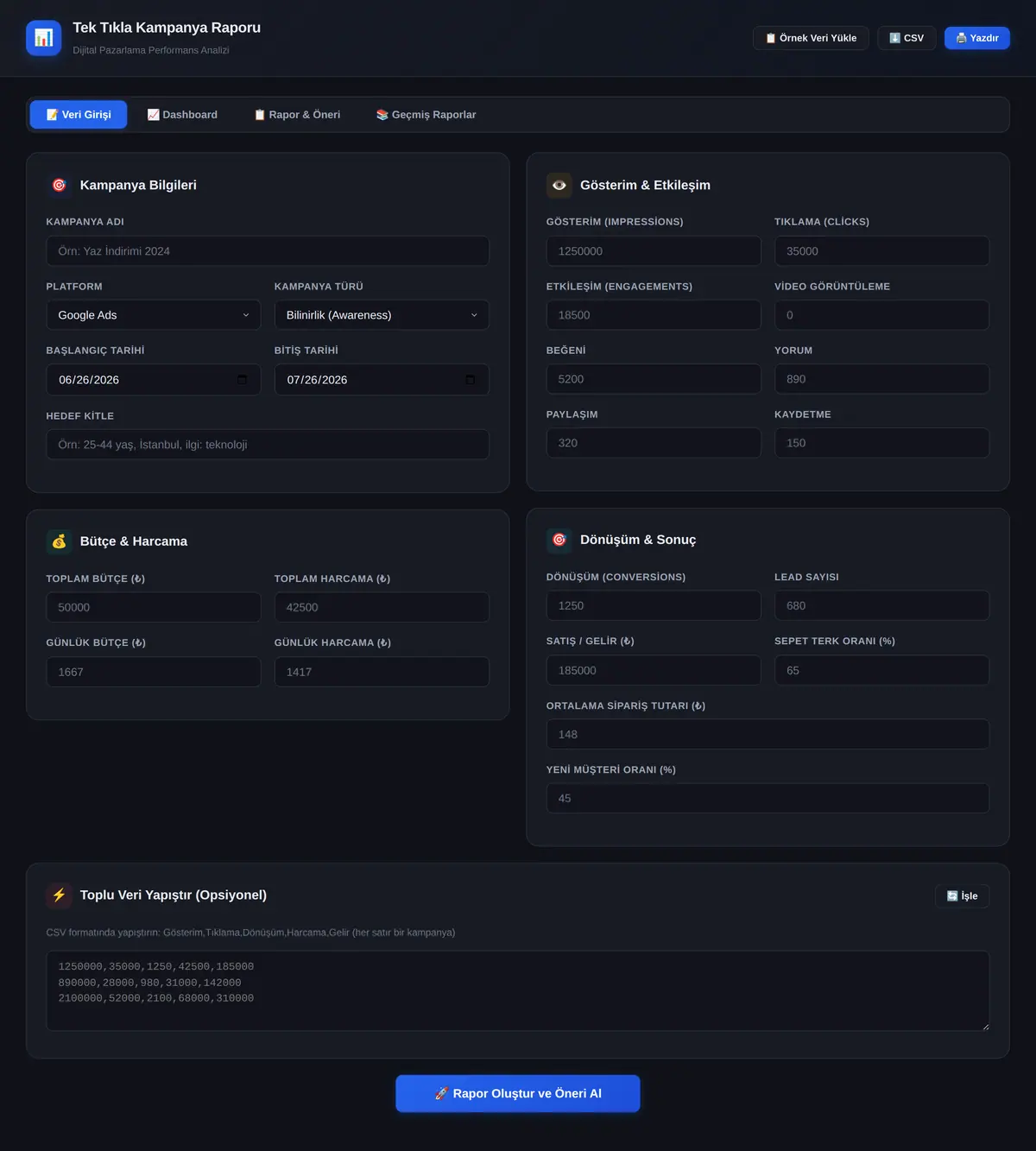Click the target icon beside Kampanya Bilgileri

click(59, 185)
